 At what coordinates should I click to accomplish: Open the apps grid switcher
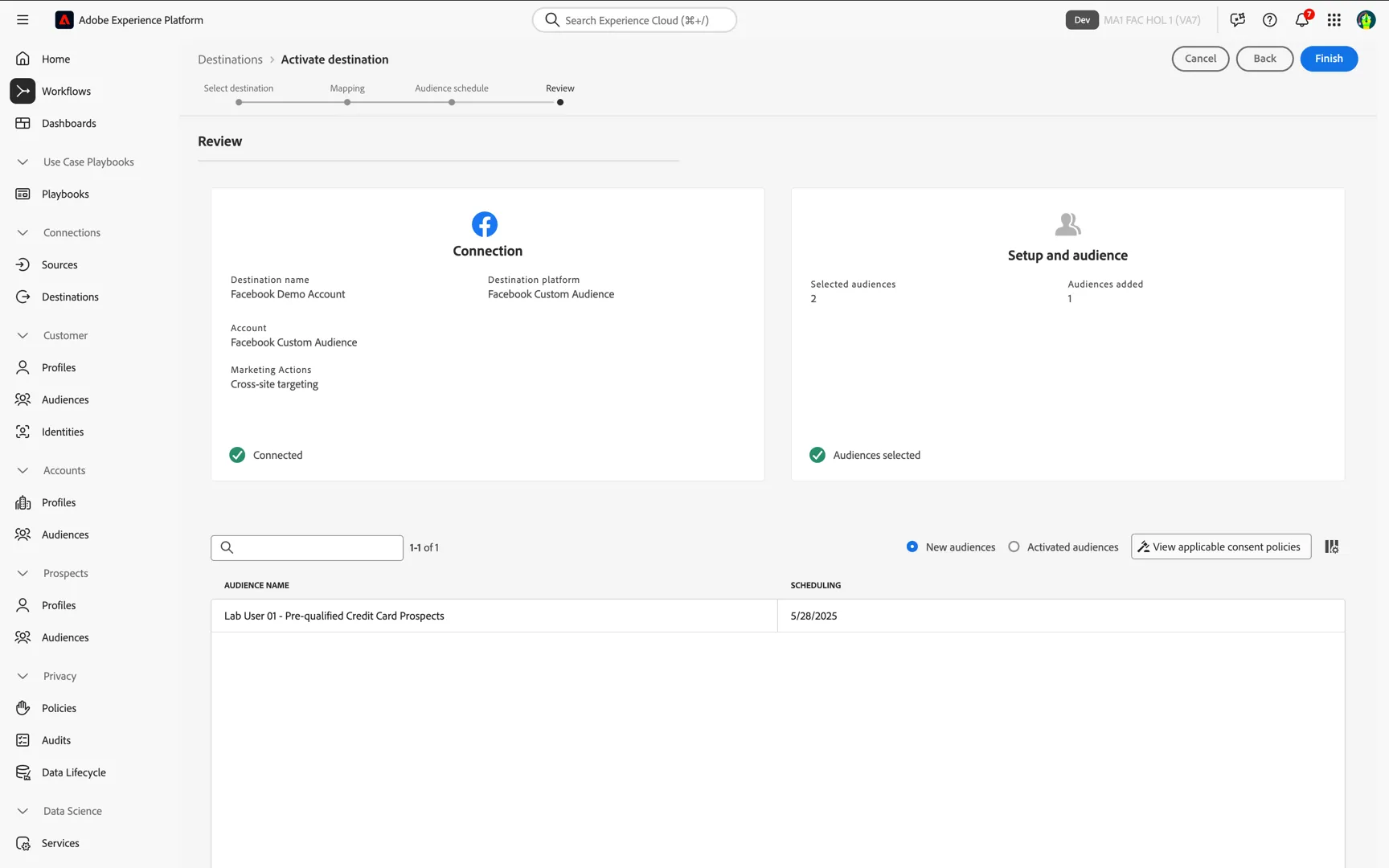coord(1334,20)
